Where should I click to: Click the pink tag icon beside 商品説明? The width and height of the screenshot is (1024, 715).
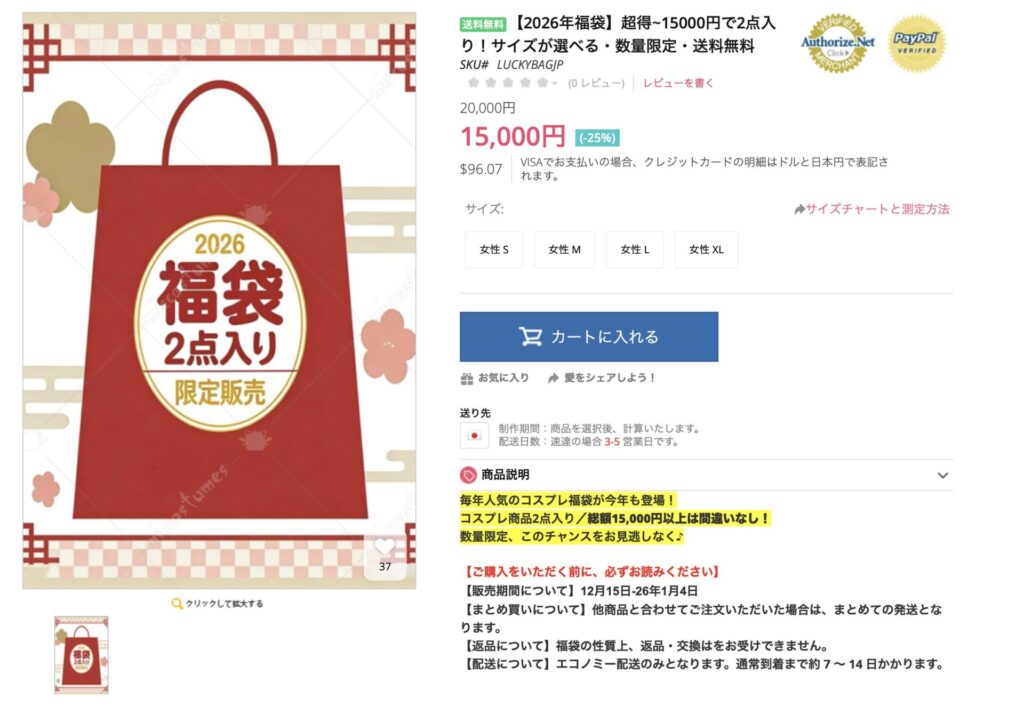pyautogui.click(x=468, y=475)
